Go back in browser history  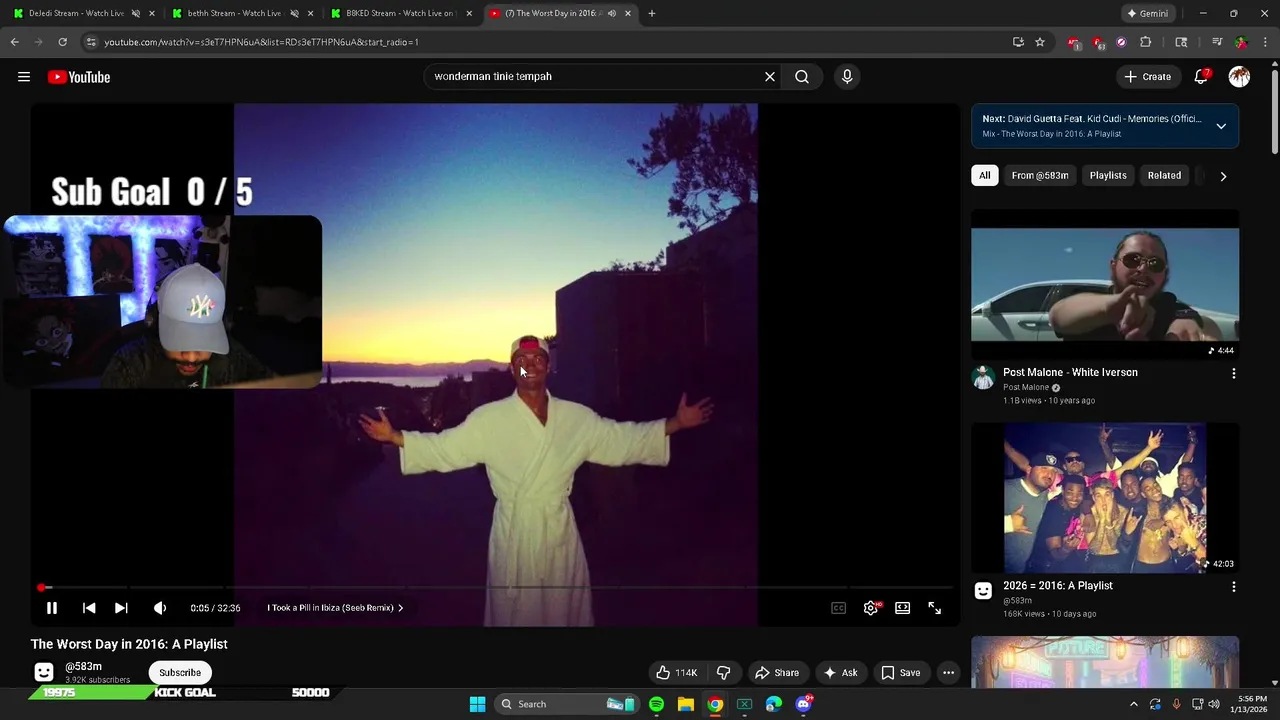(x=14, y=42)
